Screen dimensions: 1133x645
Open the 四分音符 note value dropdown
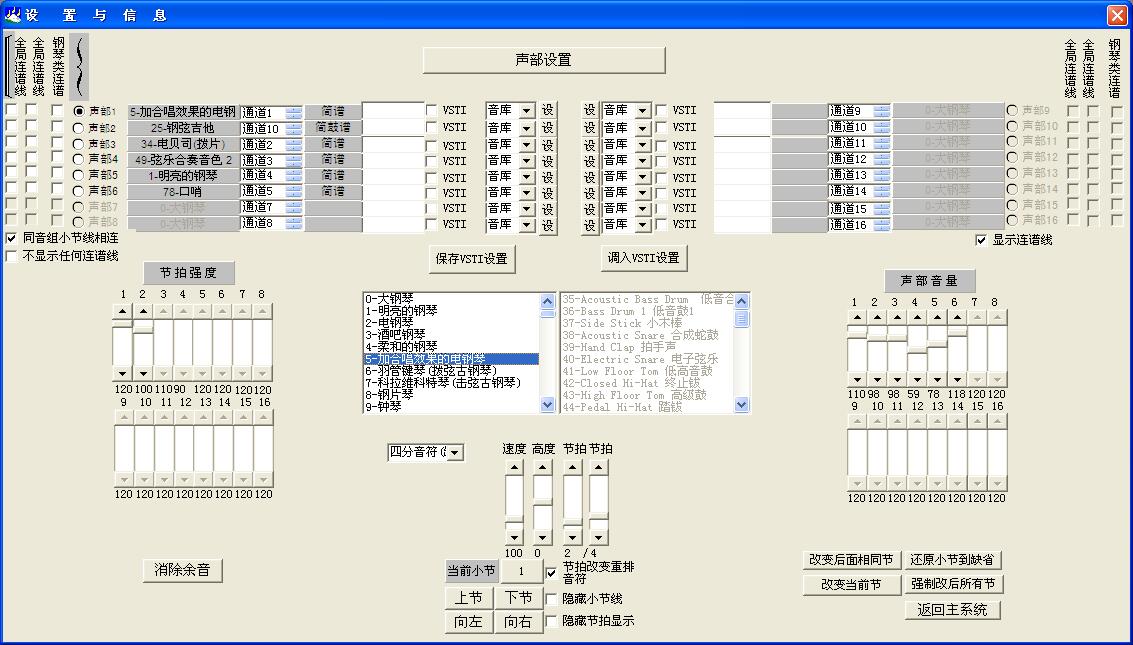pyautogui.click(x=455, y=453)
